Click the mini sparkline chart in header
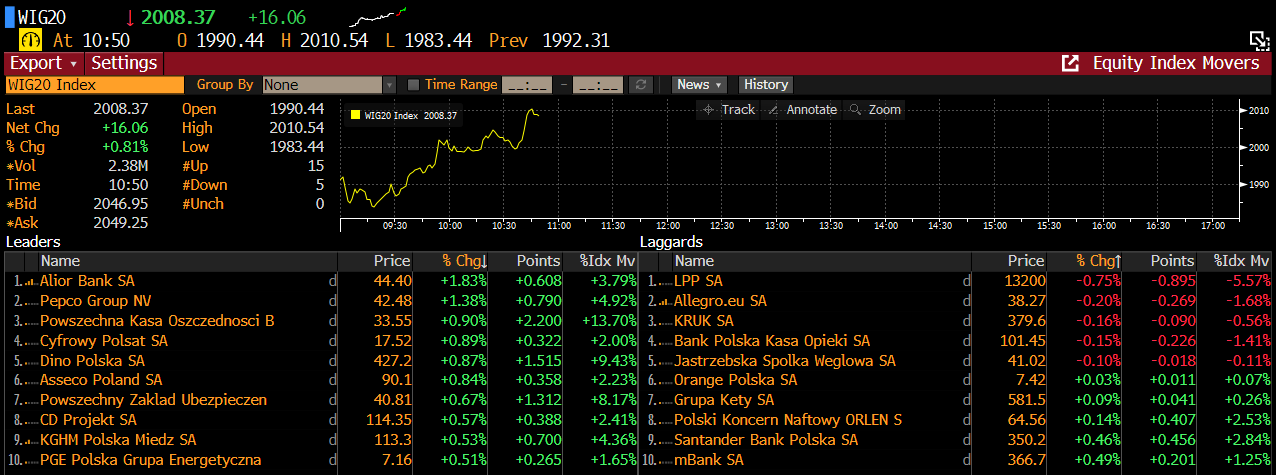 pyautogui.click(x=379, y=15)
